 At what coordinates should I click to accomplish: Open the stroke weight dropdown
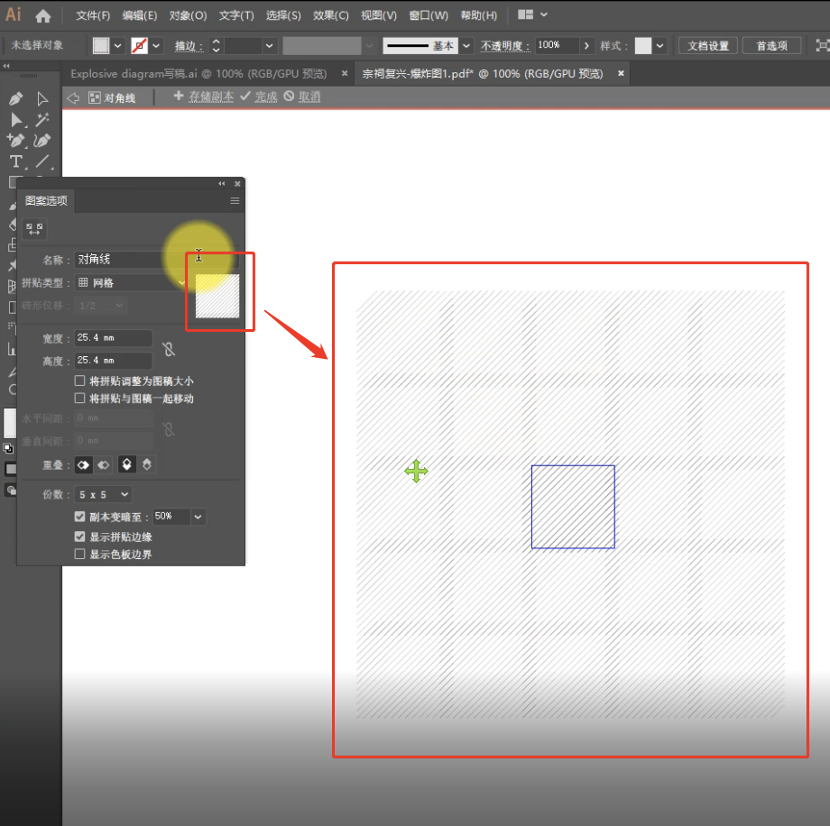(269, 46)
